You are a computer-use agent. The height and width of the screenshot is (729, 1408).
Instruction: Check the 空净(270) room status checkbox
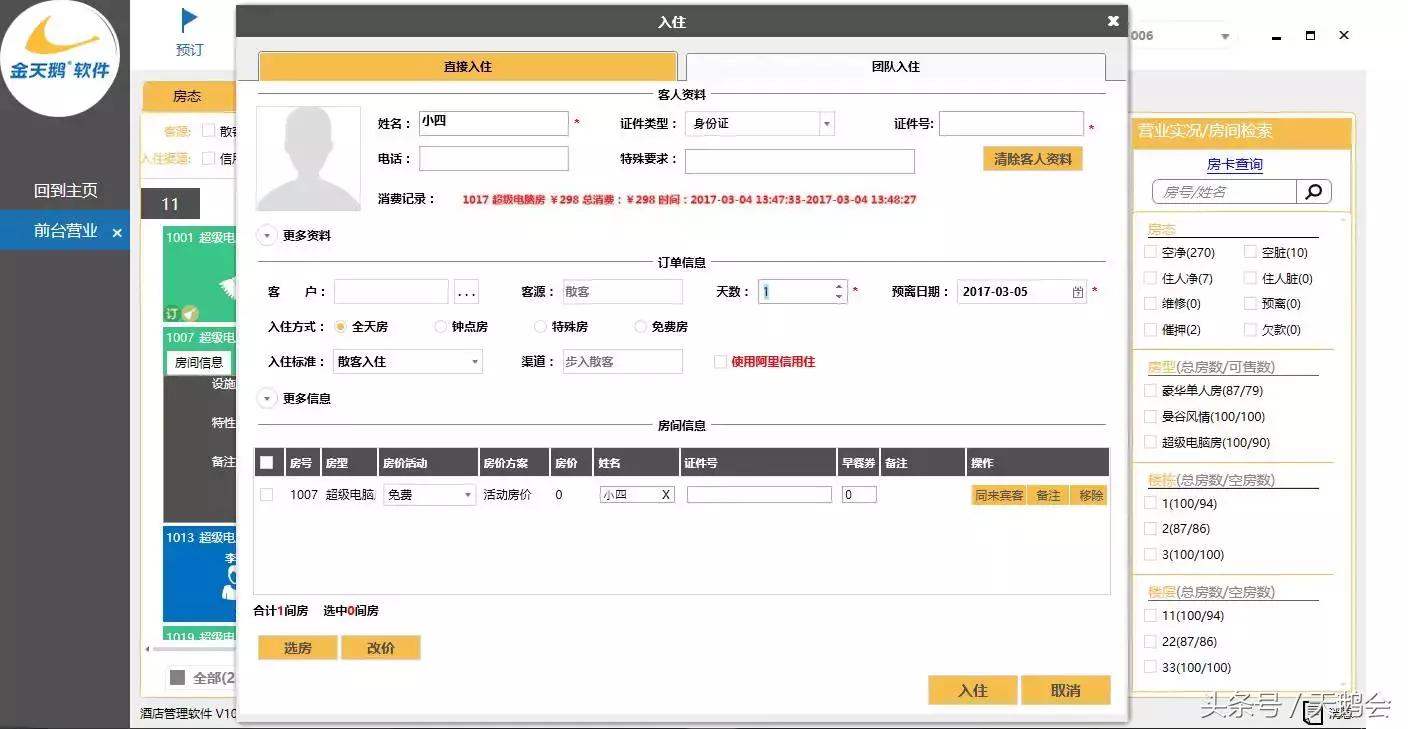point(1148,251)
